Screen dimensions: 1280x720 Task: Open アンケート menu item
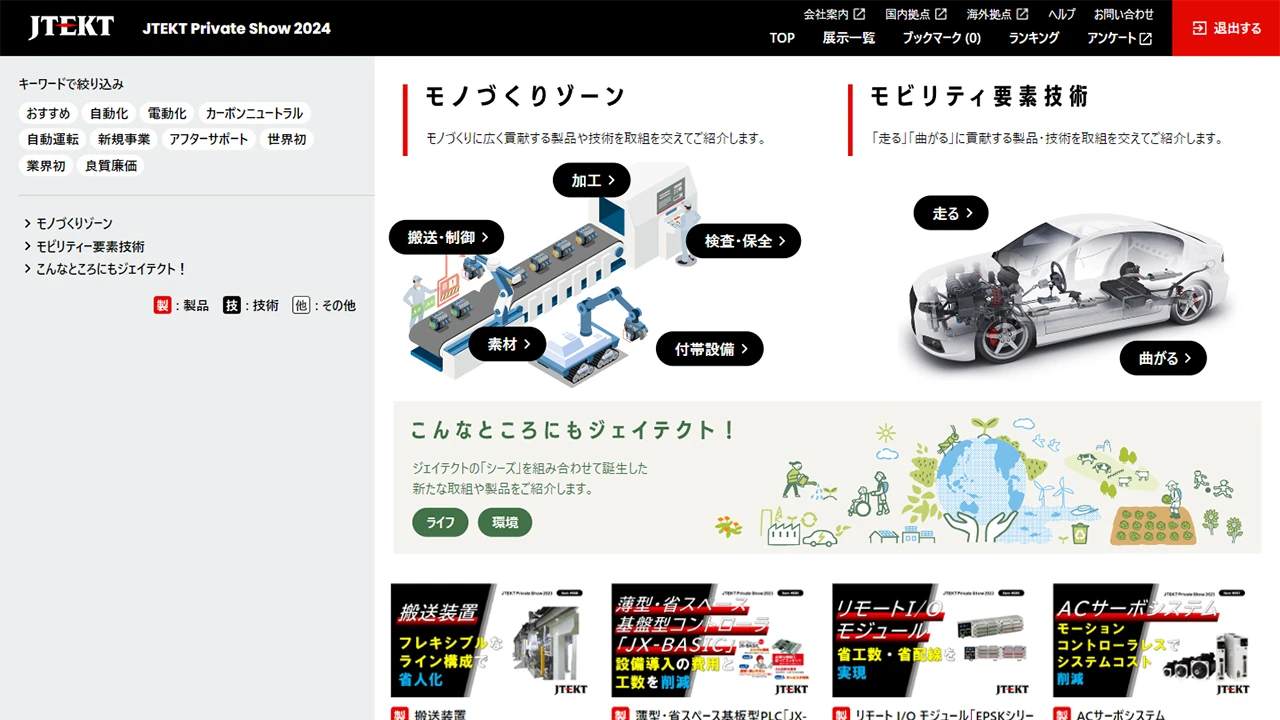coord(1119,38)
